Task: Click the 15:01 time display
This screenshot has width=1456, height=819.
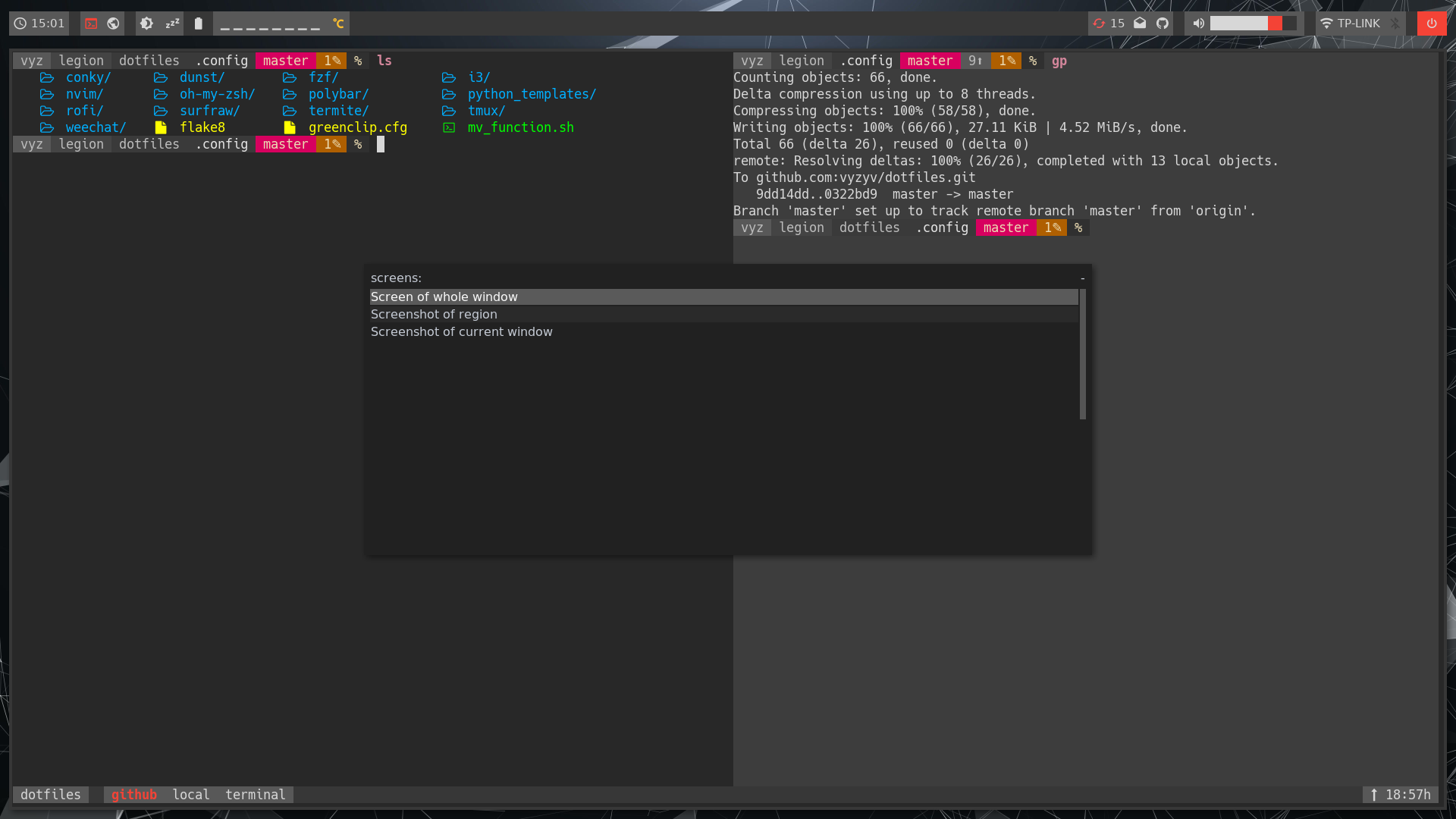Action: pyautogui.click(x=48, y=24)
